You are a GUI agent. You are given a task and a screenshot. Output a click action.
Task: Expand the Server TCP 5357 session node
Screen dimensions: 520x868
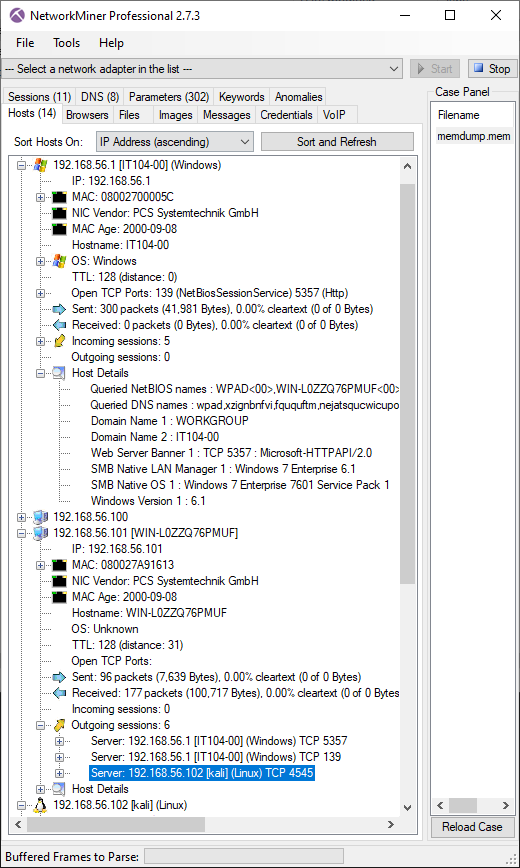59,741
